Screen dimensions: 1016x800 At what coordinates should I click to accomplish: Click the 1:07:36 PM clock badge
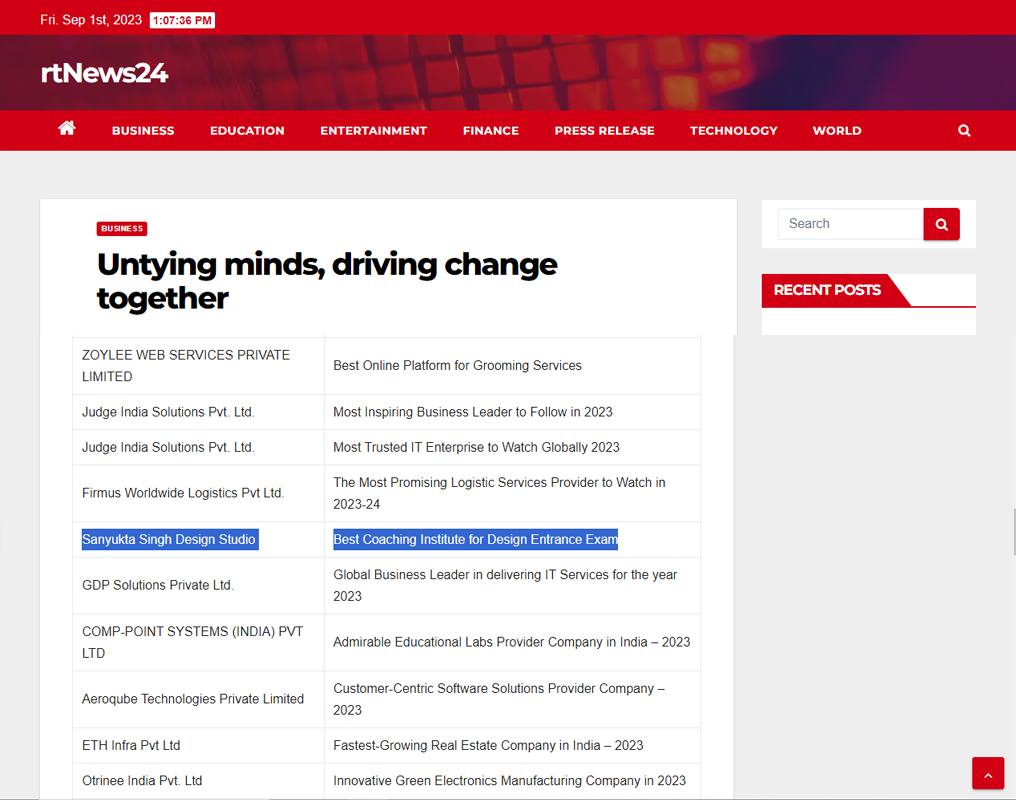182,21
